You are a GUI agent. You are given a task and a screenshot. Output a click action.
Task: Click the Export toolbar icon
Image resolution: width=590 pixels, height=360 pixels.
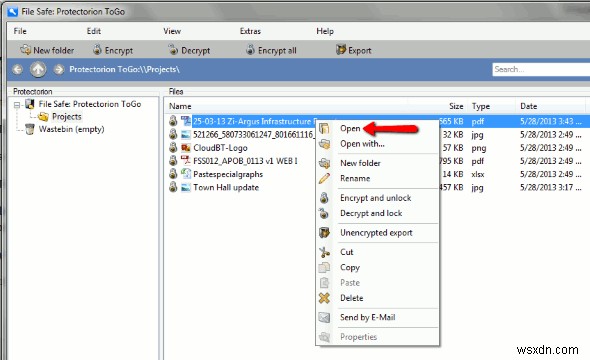[x=341, y=49]
